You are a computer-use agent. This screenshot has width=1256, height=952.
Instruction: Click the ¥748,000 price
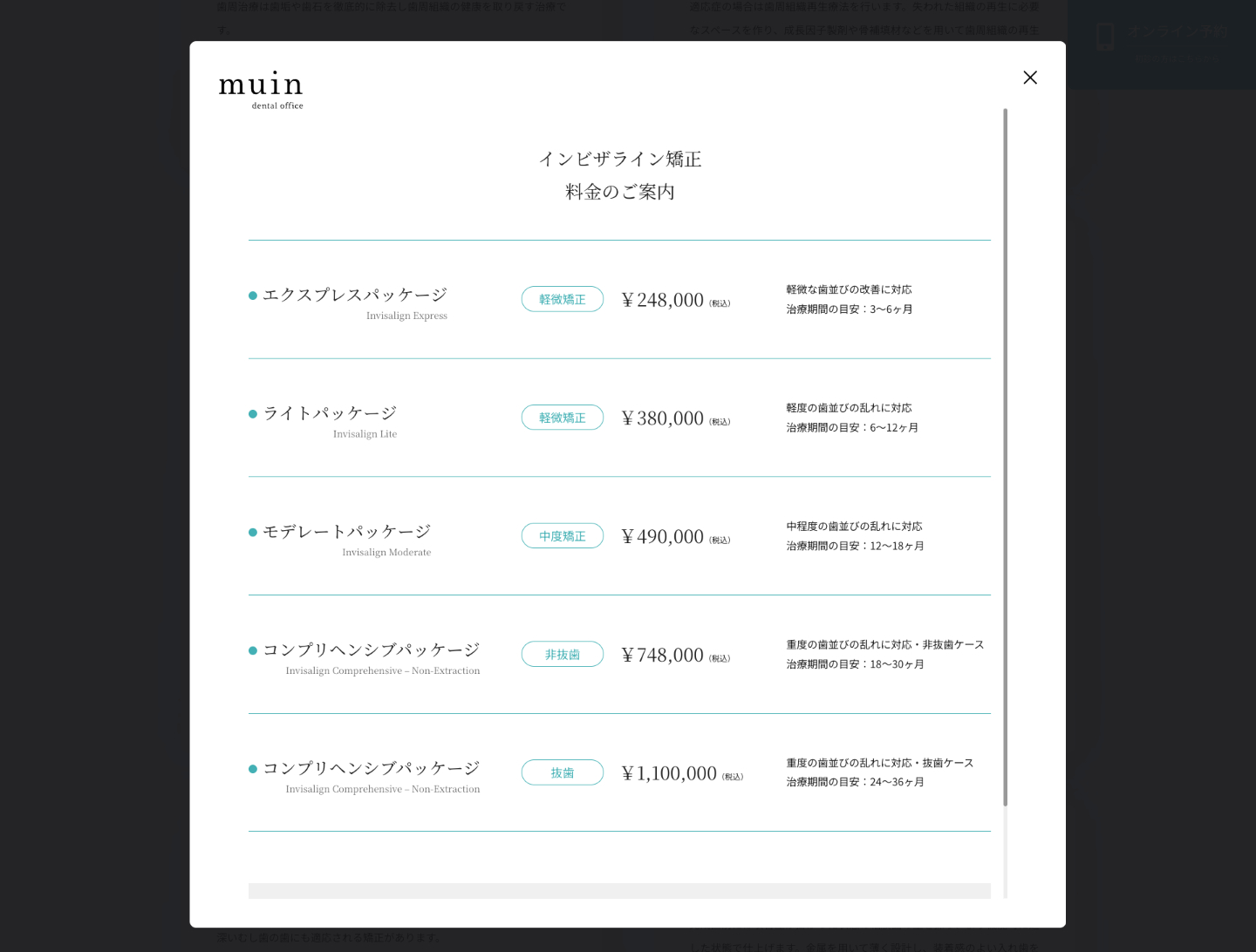pos(662,656)
